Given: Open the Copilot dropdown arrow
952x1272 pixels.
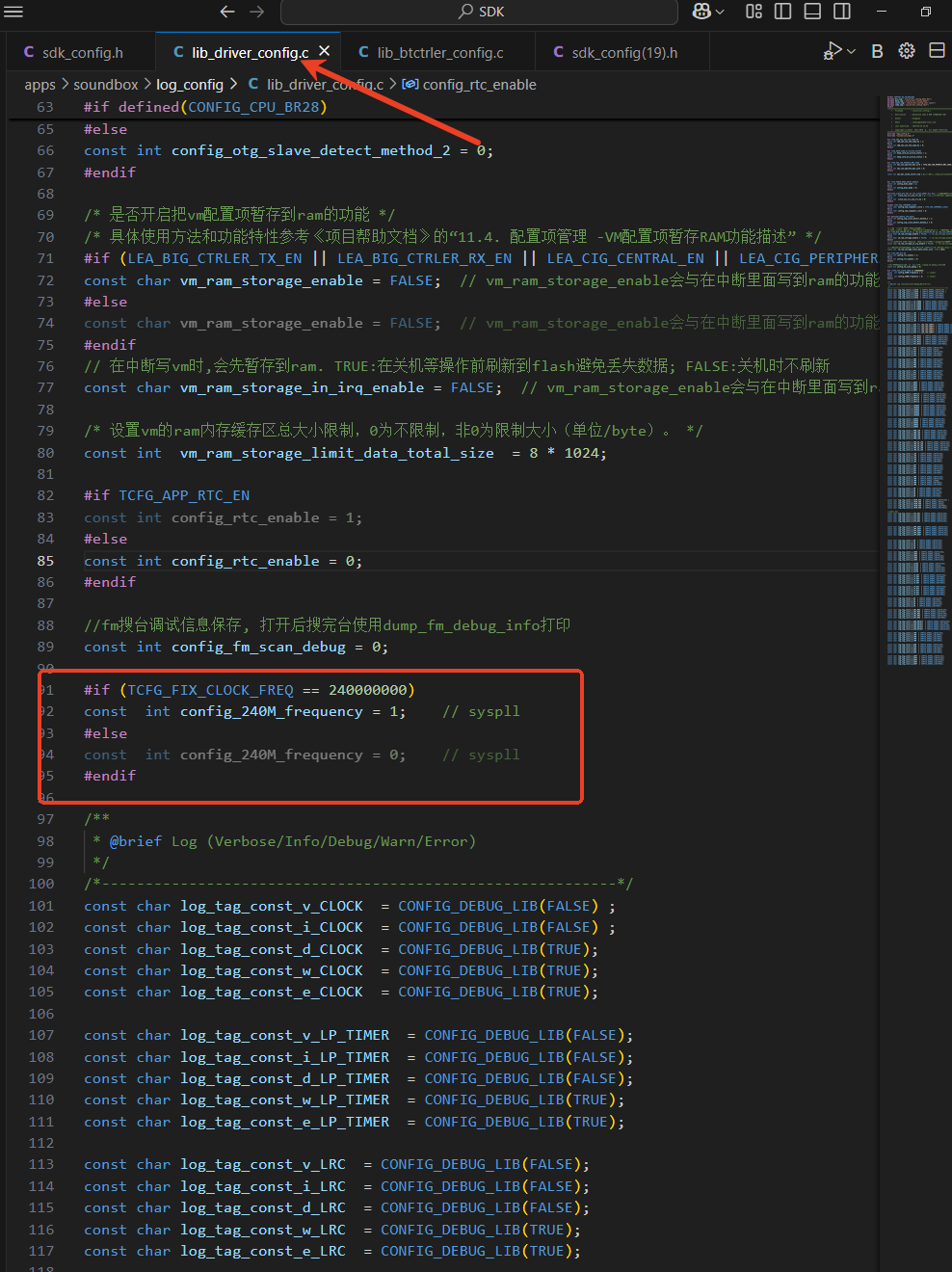Looking at the screenshot, I should [721, 12].
